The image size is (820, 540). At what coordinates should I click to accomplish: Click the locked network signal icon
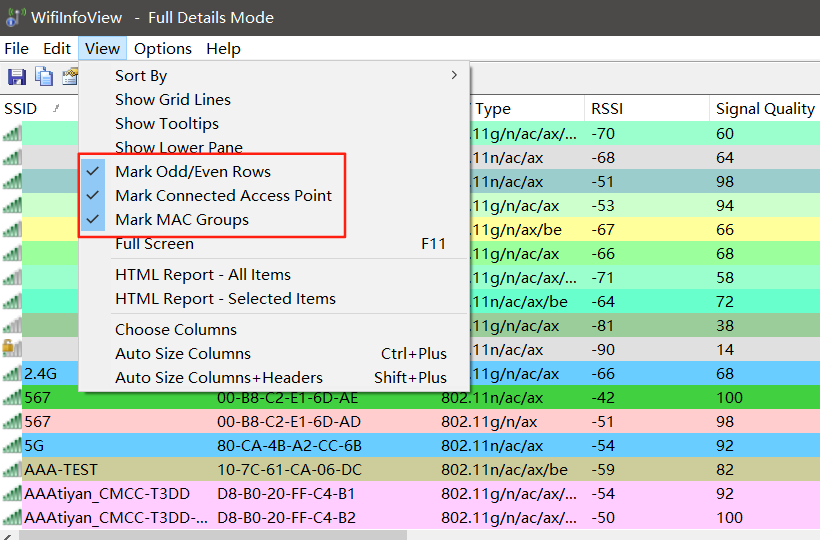pyautogui.click(x=12, y=348)
